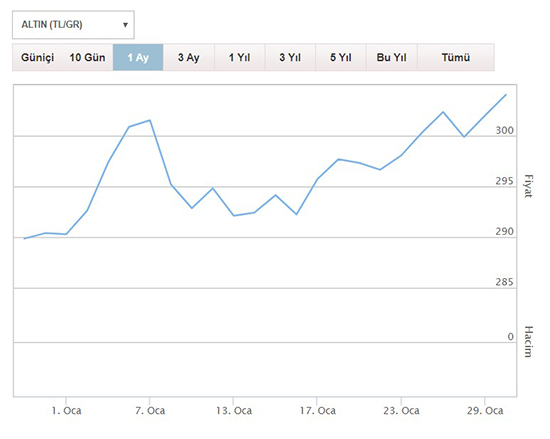Click the Tümü range button
550x439 pixels.
pyautogui.click(x=456, y=58)
